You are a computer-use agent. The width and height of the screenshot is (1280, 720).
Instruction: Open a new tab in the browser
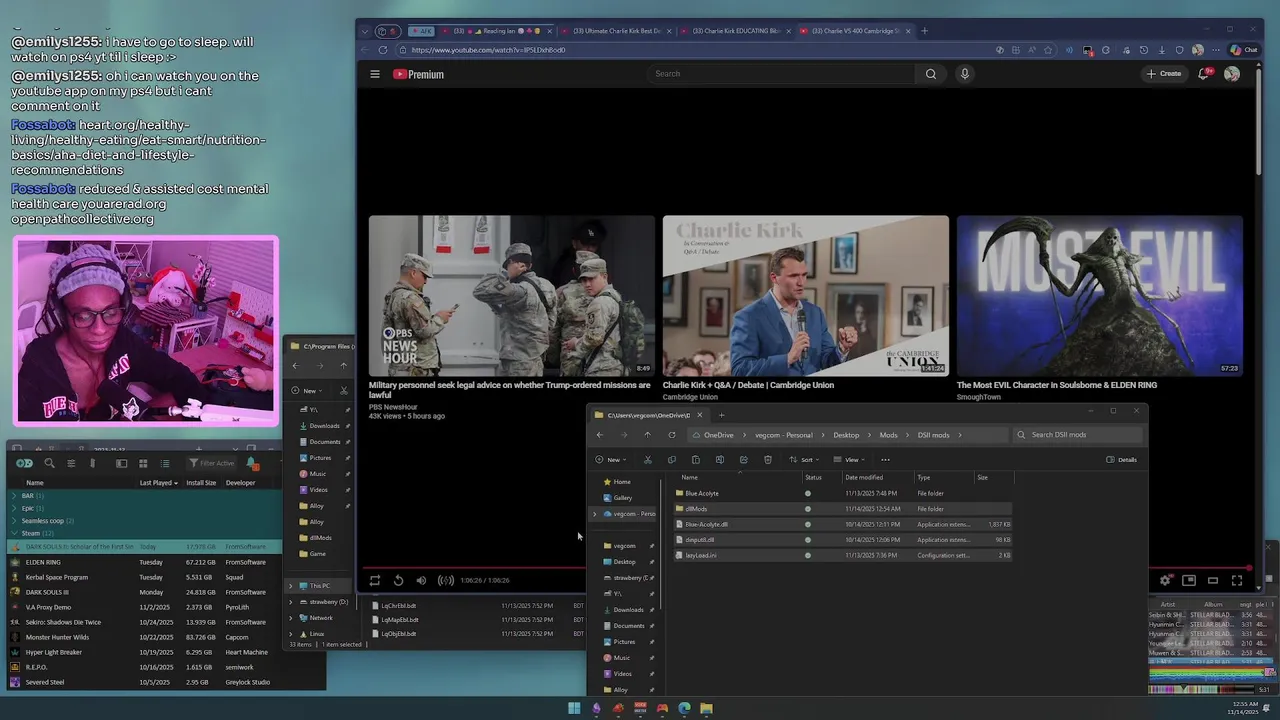tap(924, 31)
